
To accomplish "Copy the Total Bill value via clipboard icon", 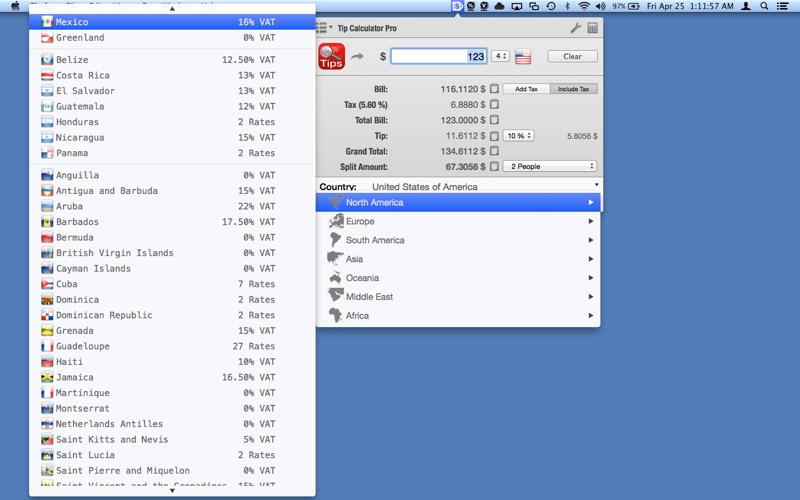I will click(x=494, y=120).
